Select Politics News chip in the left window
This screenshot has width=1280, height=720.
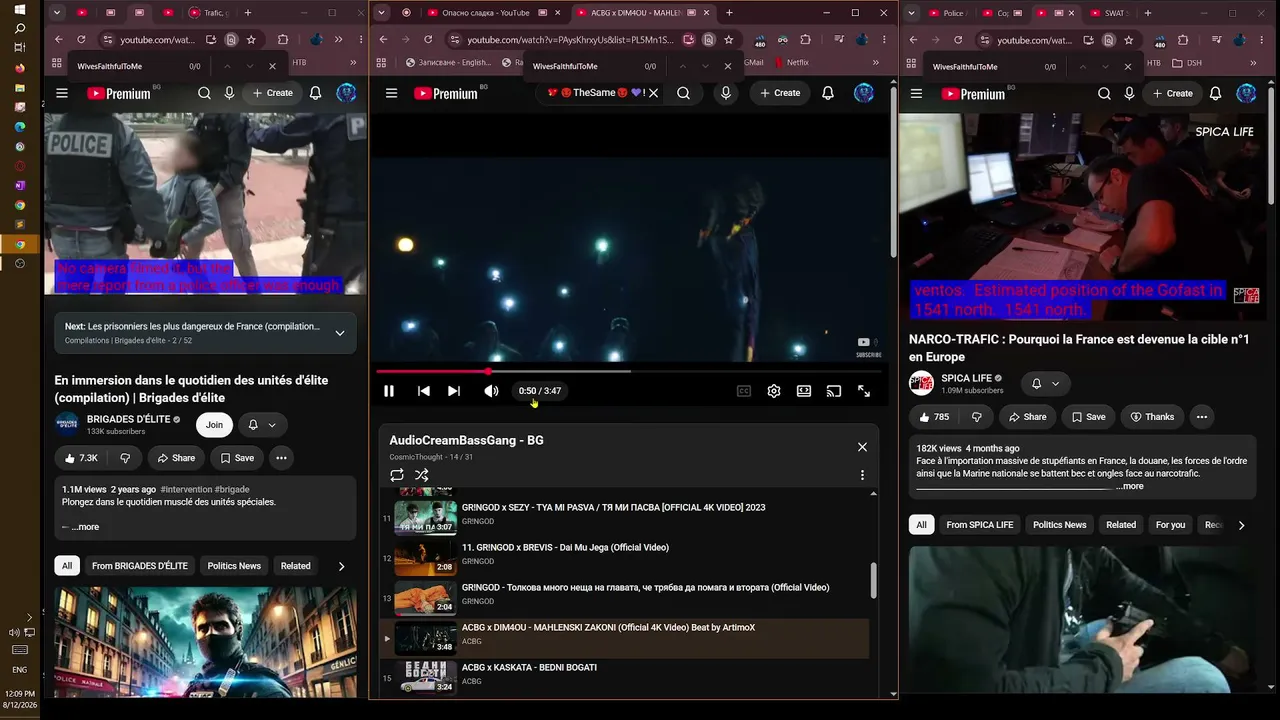tap(234, 566)
